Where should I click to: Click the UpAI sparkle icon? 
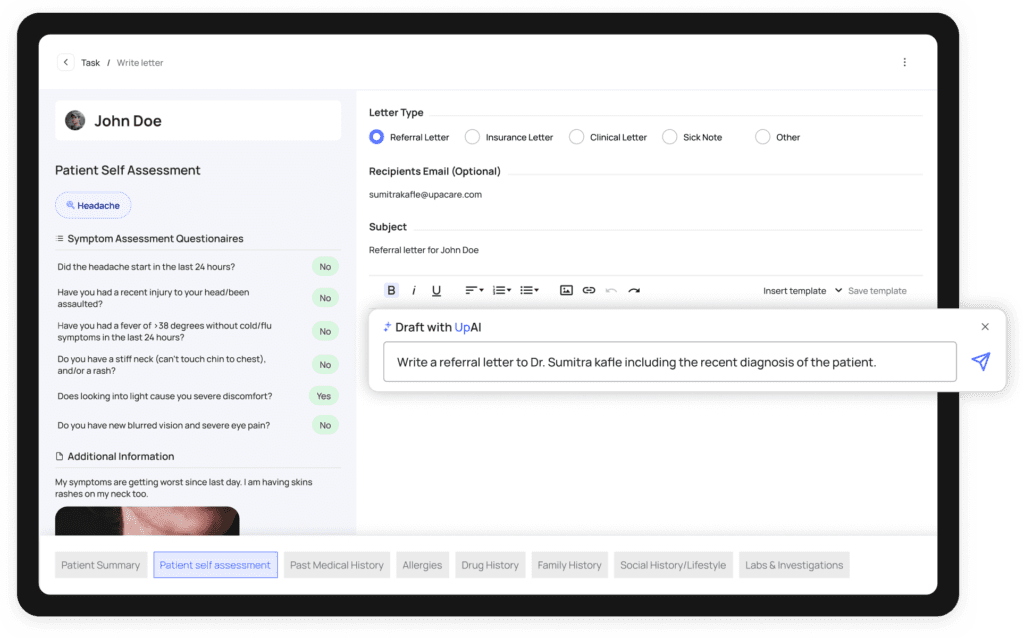[x=387, y=327]
